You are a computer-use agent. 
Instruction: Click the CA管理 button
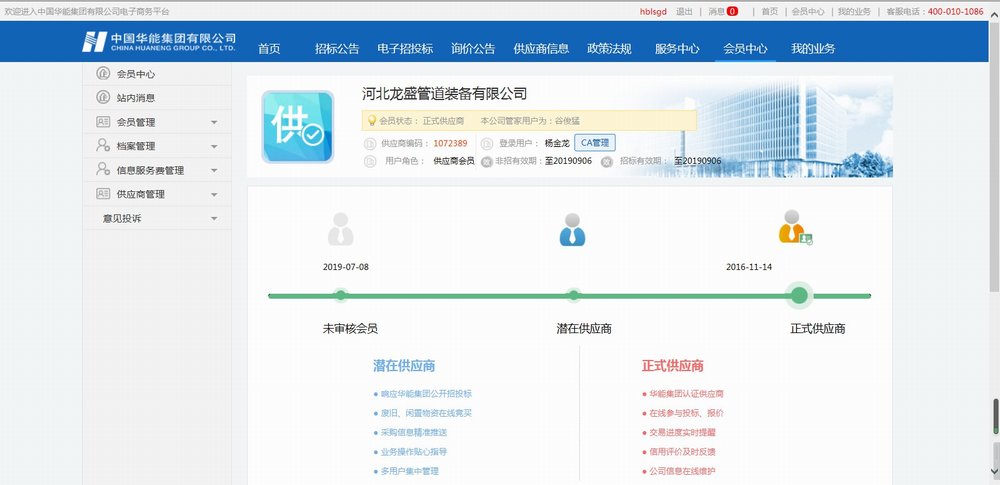[x=595, y=143]
